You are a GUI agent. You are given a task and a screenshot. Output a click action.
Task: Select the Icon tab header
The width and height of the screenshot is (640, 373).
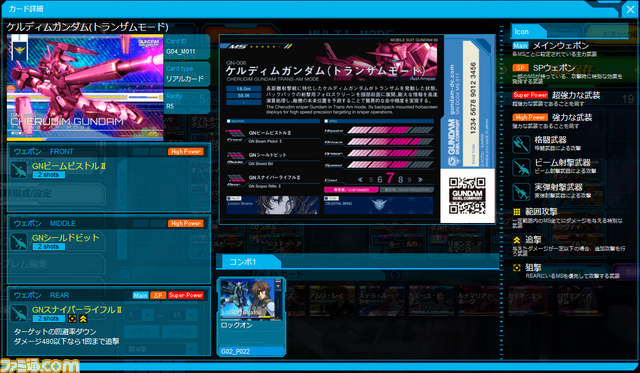528,31
